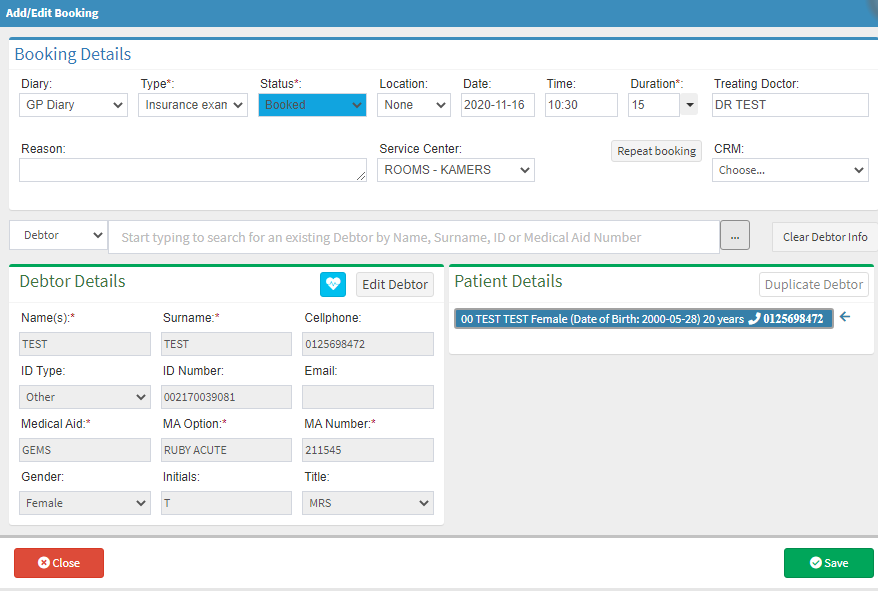Open the CRM Choose dropdown
Screen dimensions: 878x591
(790, 170)
